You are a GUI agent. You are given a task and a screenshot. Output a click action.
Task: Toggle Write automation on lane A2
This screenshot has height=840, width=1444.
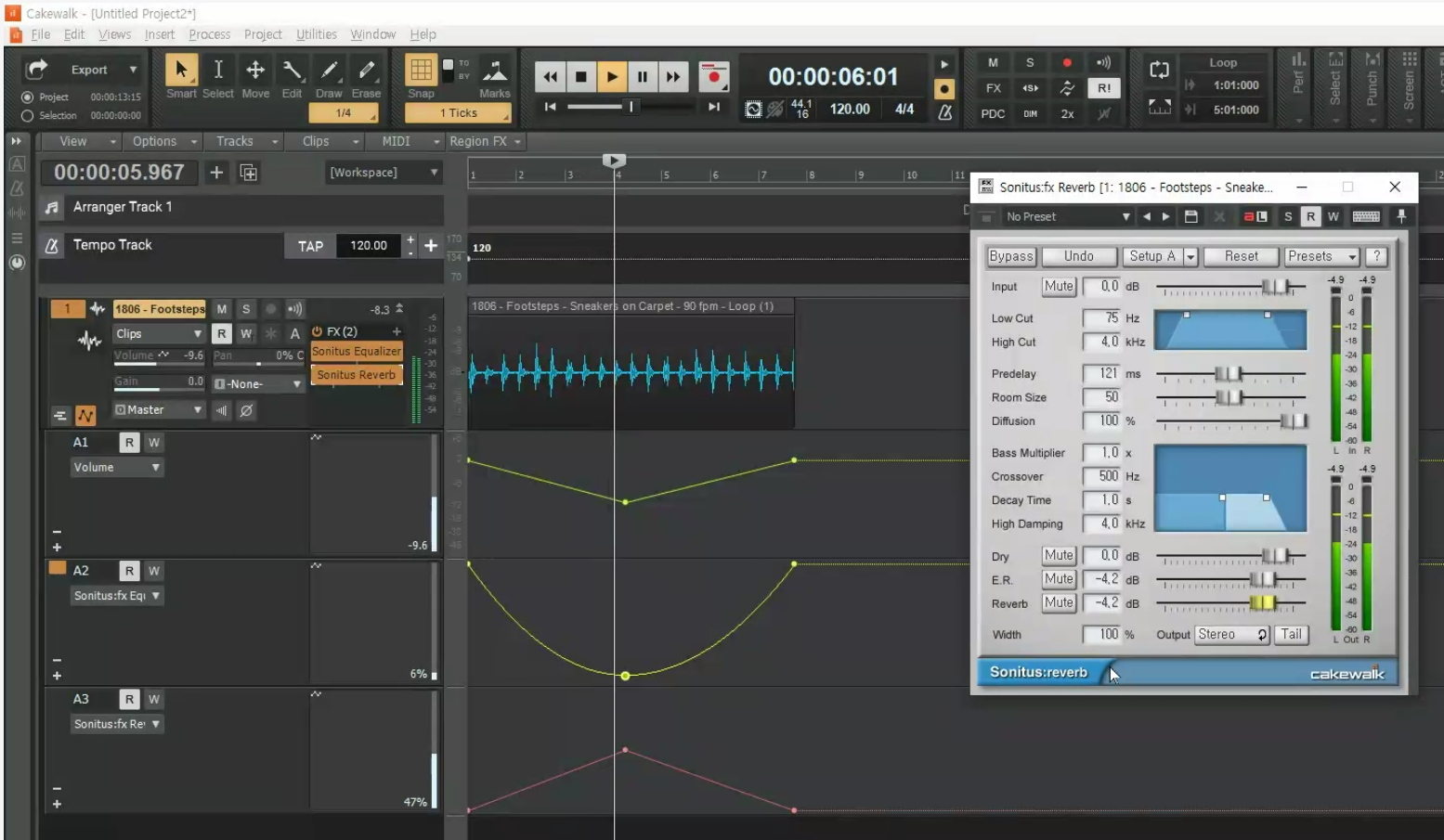point(154,571)
